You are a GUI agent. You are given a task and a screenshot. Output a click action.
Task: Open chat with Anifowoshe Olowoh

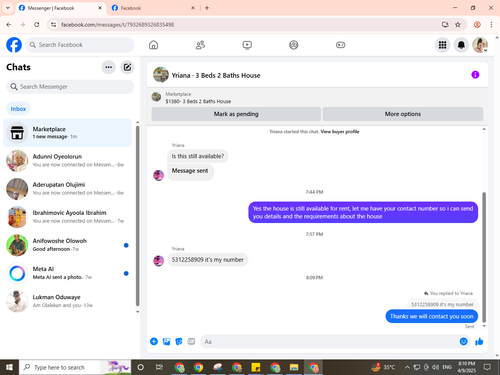tap(67, 245)
